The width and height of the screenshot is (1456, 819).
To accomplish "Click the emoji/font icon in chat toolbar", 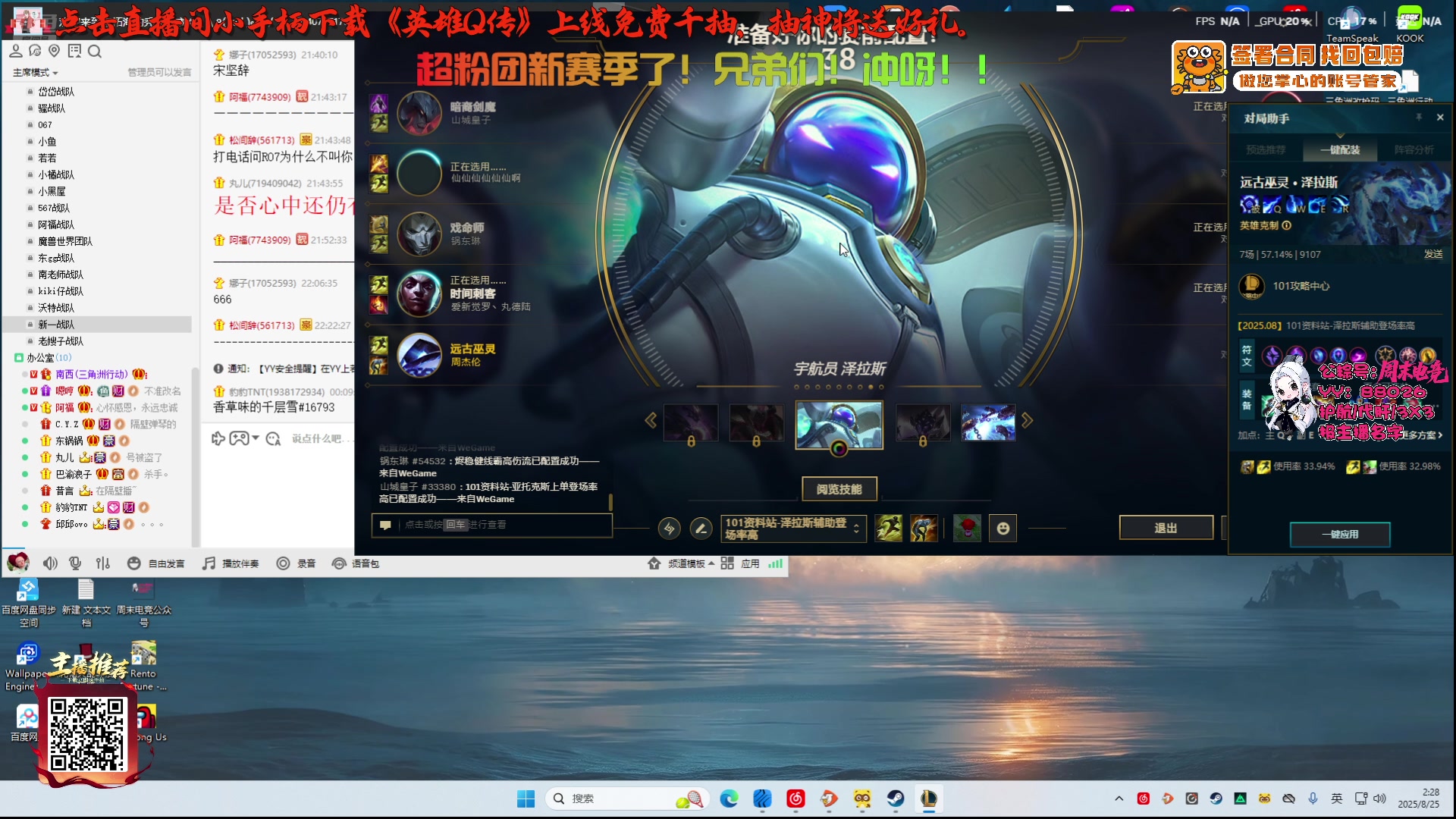I will 274,438.
